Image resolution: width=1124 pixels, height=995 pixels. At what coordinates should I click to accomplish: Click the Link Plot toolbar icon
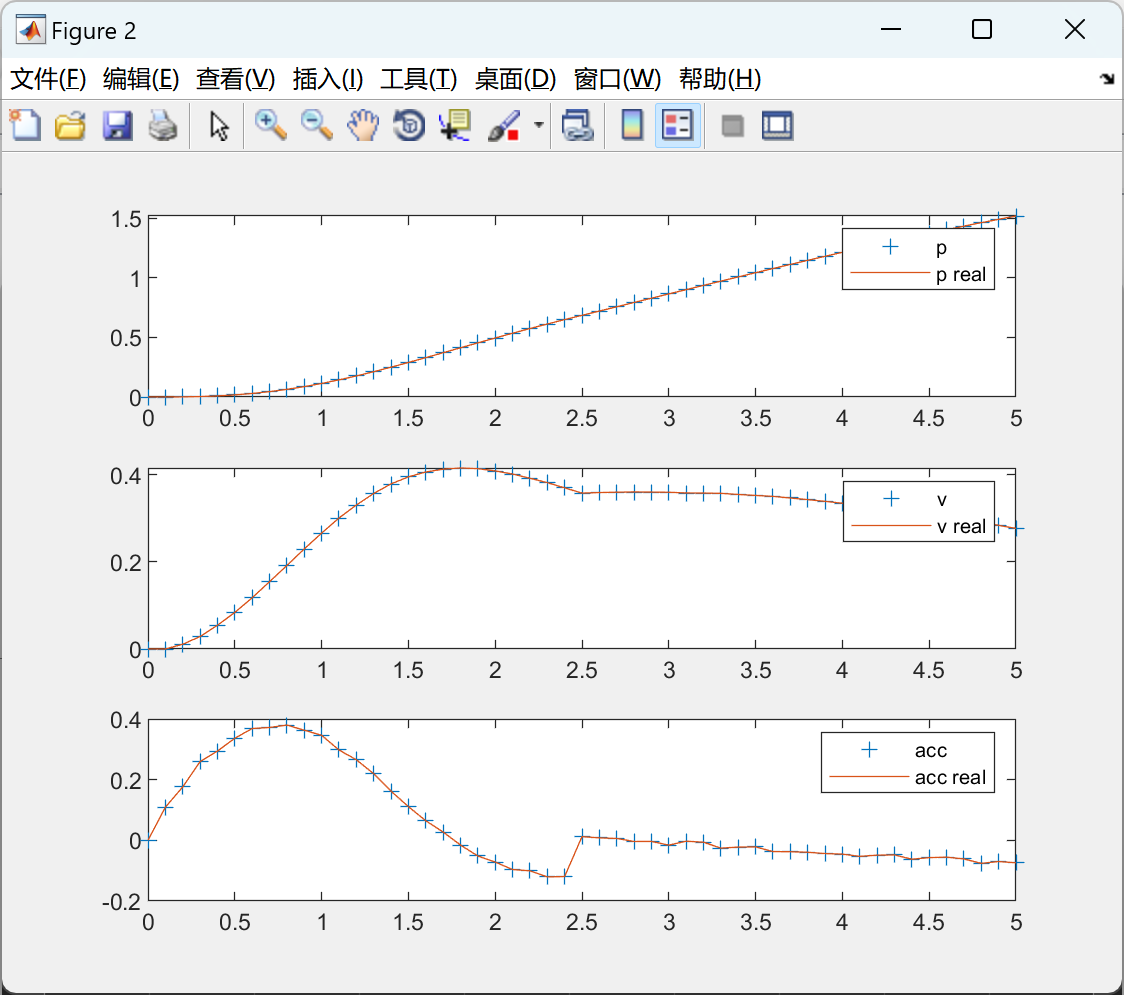tap(578, 125)
